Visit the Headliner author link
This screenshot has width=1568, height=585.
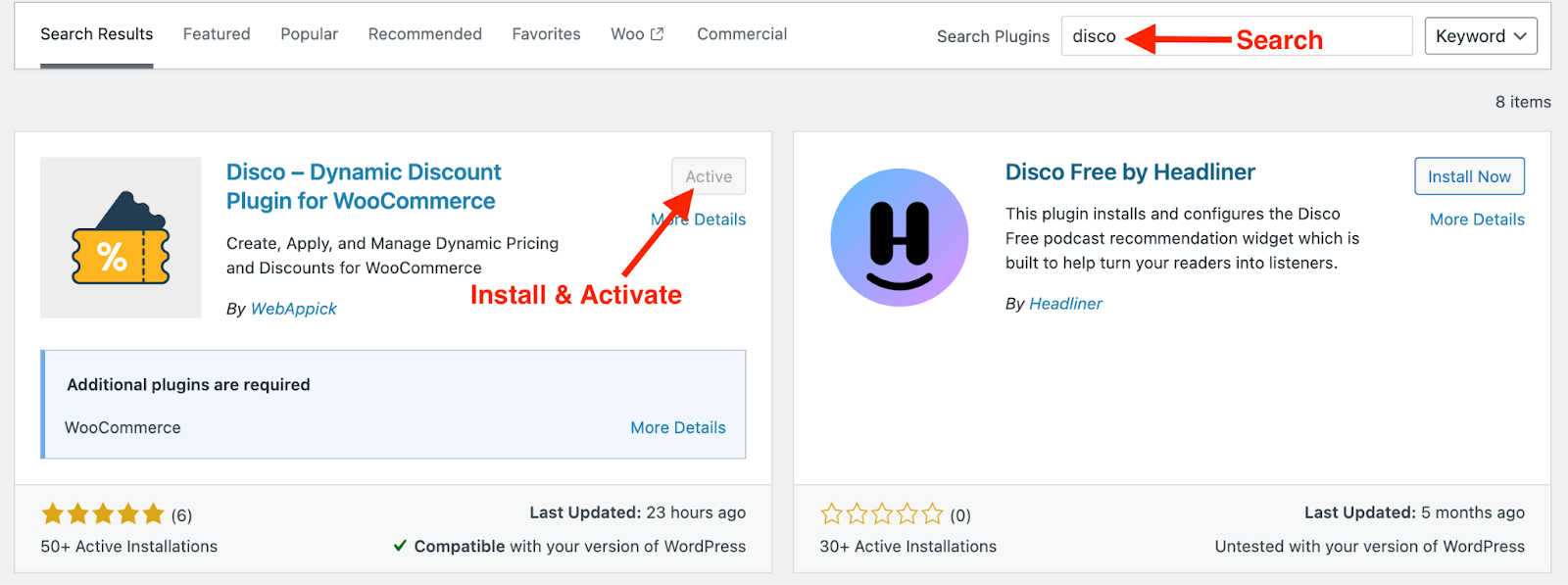click(x=1065, y=304)
